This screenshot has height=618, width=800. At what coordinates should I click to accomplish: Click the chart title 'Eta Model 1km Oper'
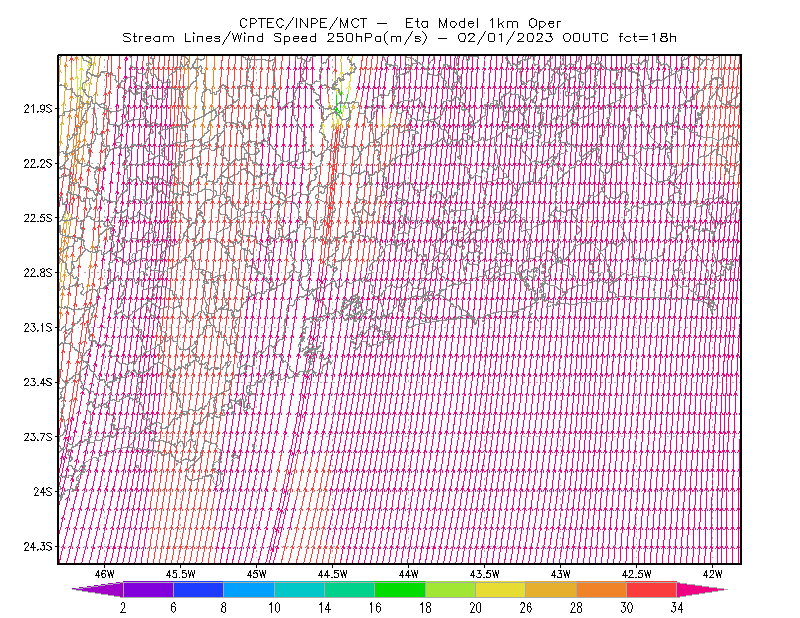point(483,23)
